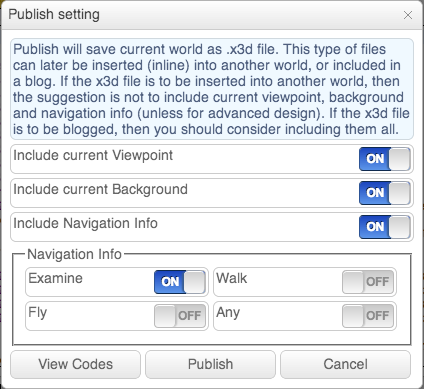The height and width of the screenshot is (389, 424).
Task: Enable the Any navigation toggle
Action: [x=368, y=316]
